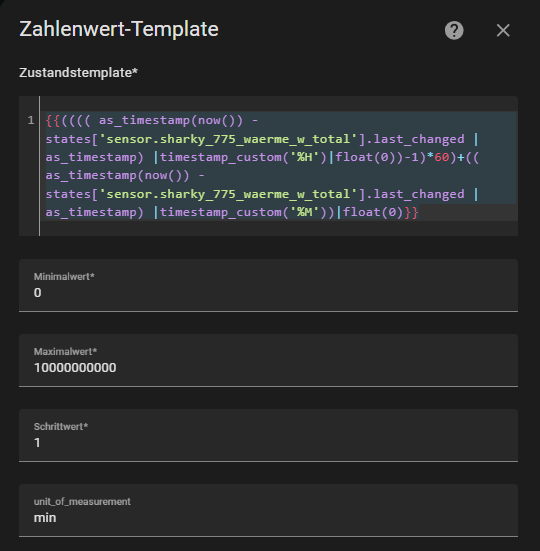Click line number 1 in editor gutter
Screen dimensions: 540x551
tap(31, 121)
